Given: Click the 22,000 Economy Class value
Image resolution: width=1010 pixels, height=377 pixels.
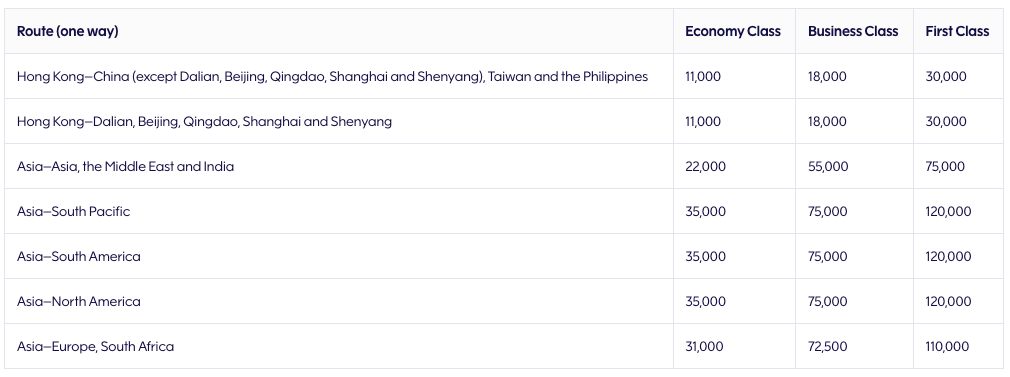Looking at the screenshot, I should 705,166.
